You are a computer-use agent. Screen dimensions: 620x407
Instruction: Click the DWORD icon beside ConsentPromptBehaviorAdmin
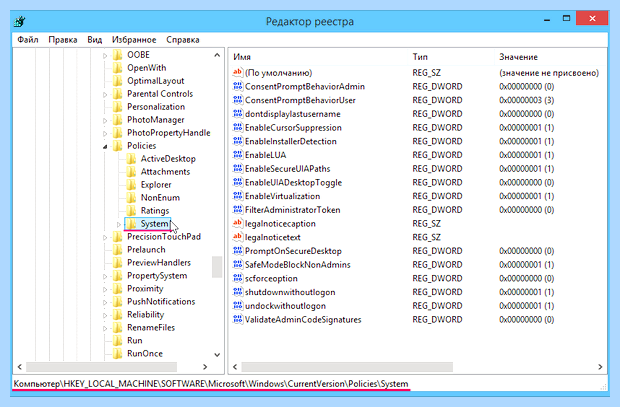238,86
